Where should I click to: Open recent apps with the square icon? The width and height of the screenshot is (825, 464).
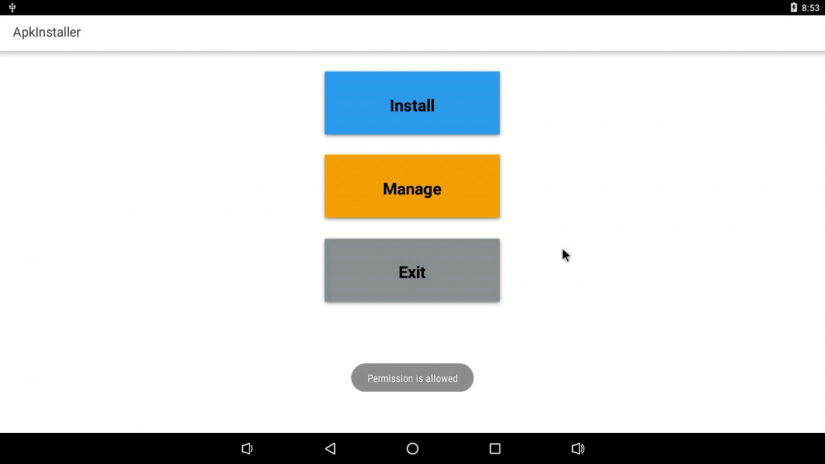point(495,449)
